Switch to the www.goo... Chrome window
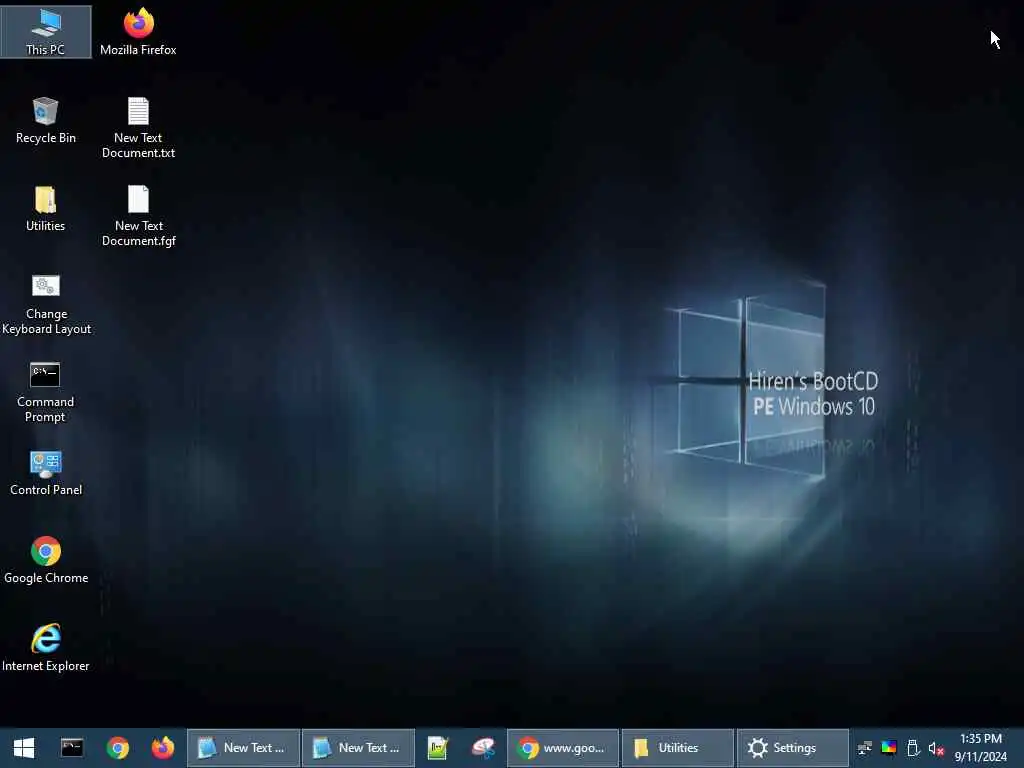Image resolution: width=1024 pixels, height=768 pixels. click(563, 748)
